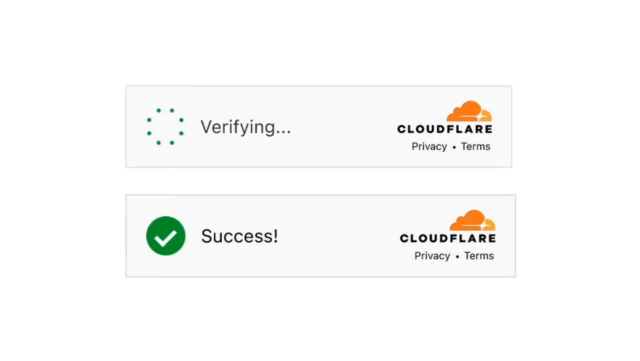Image resolution: width=640 pixels, height=361 pixels.
Task: Click the CLOUDFLARE wordmark in Verifying widget
Action: click(x=445, y=129)
